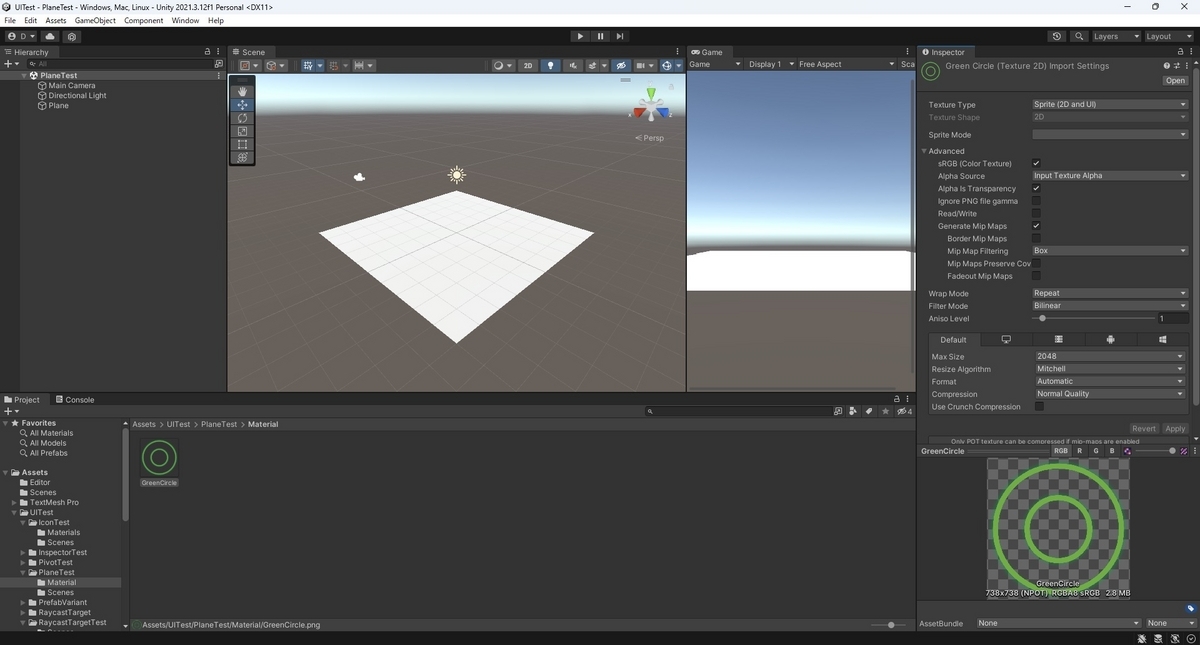The image size is (1200, 645).
Task: Open Undo History button
Action: pos(1057,36)
